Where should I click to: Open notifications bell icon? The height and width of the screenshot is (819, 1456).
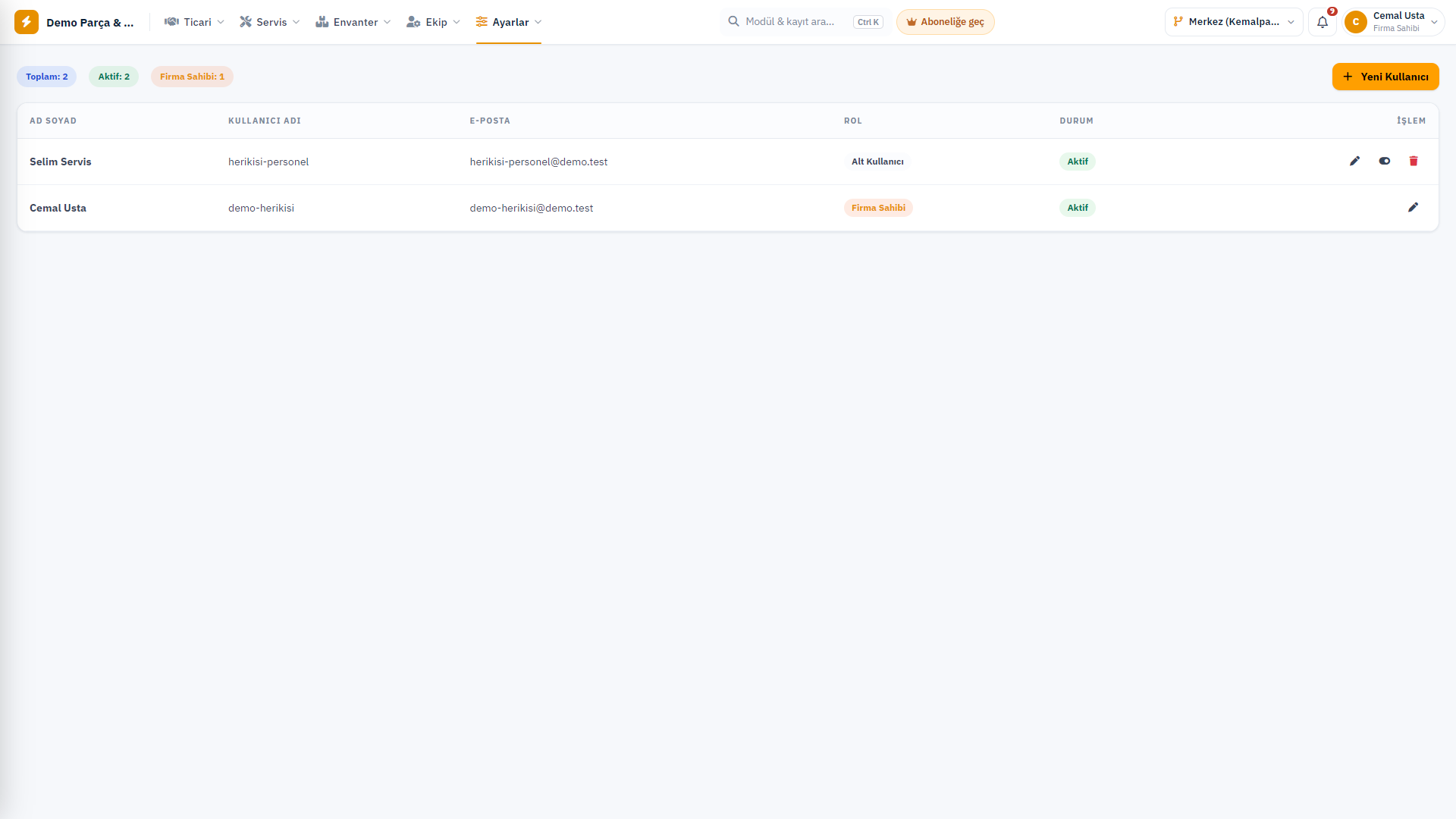(x=1323, y=22)
